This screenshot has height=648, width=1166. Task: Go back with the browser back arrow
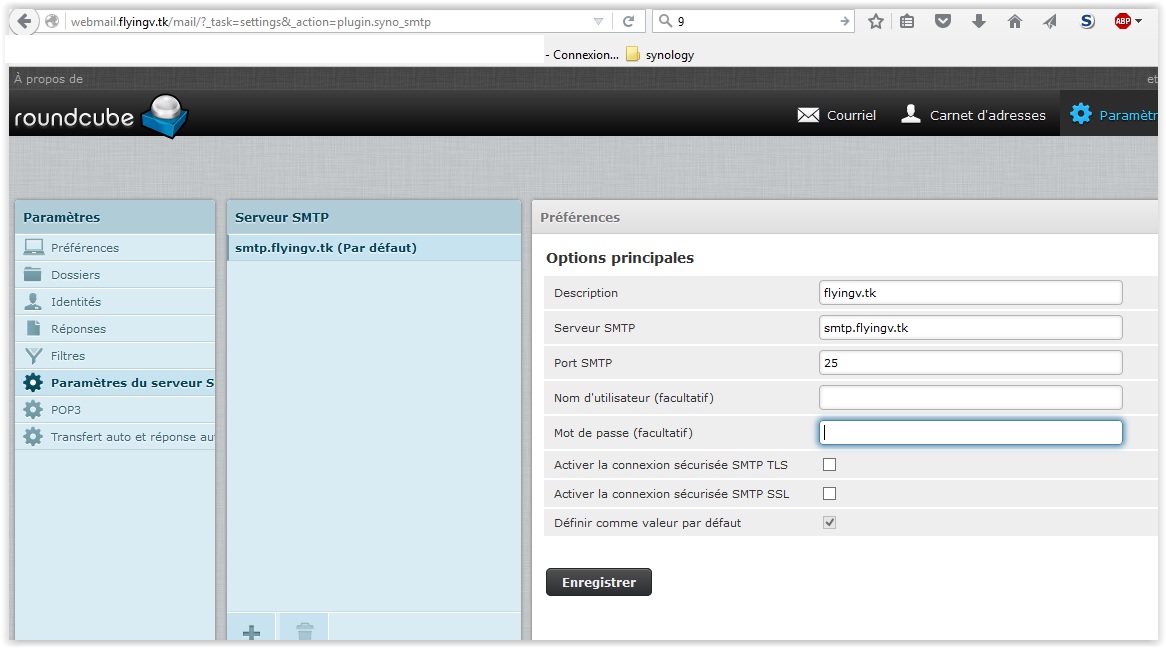pyautogui.click(x=24, y=21)
